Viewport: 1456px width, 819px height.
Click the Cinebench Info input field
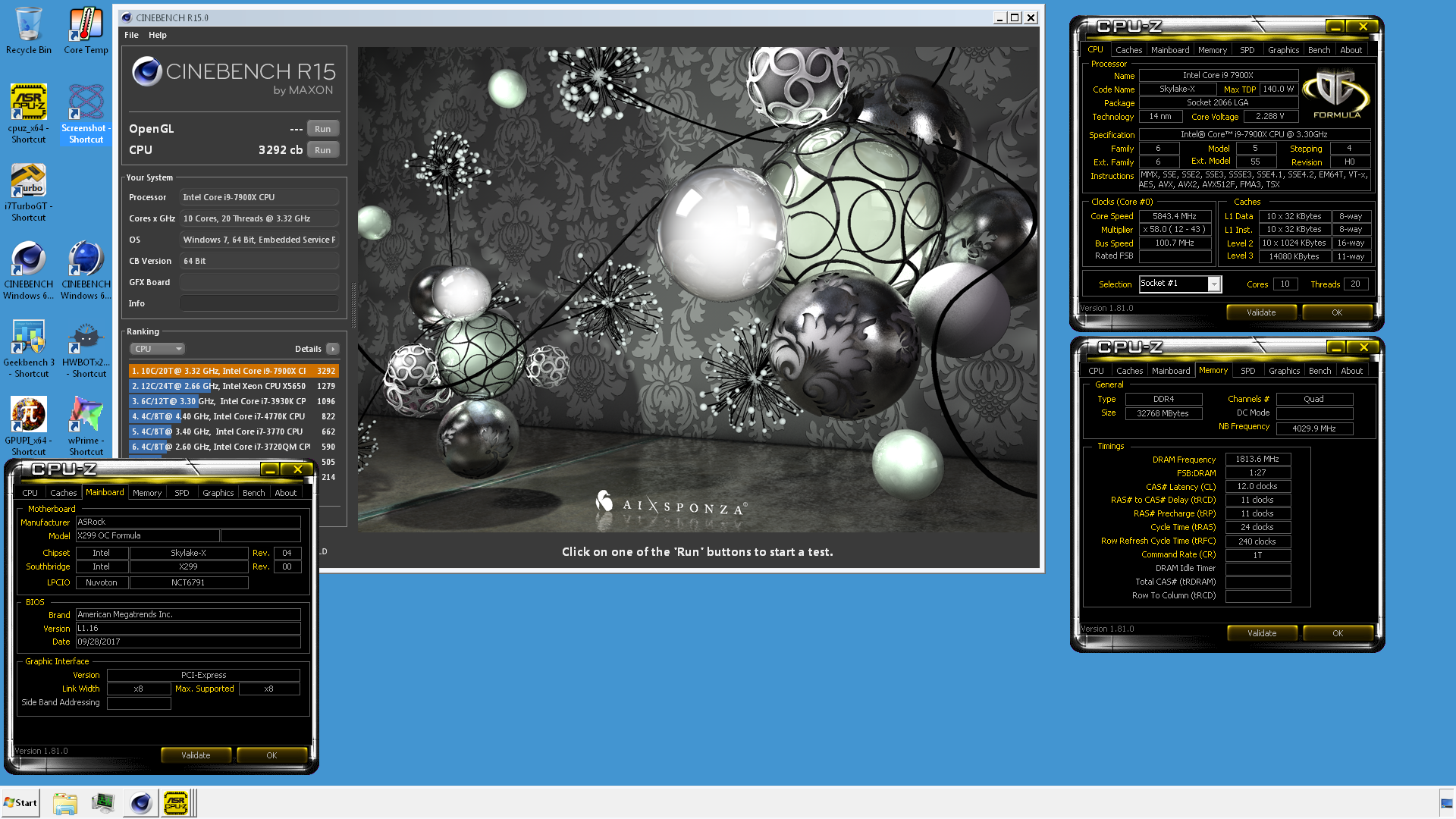(259, 303)
